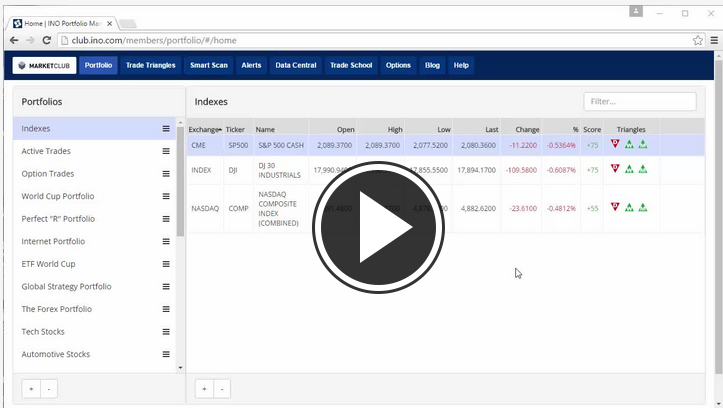Click the large play video button

click(379, 228)
